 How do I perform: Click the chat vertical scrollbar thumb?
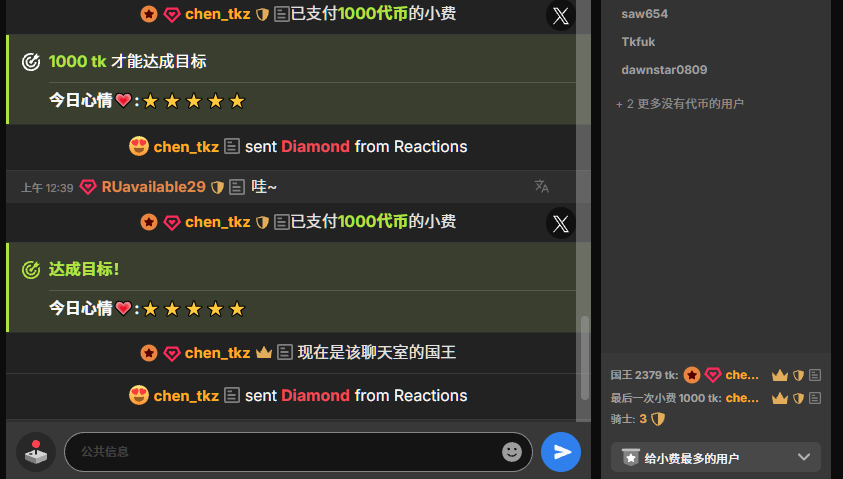(x=585, y=358)
